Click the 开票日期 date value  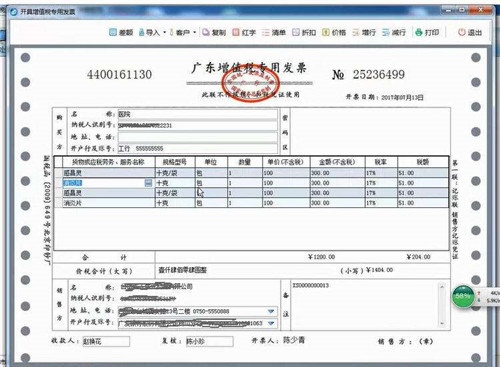pyautogui.click(x=402, y=97)
